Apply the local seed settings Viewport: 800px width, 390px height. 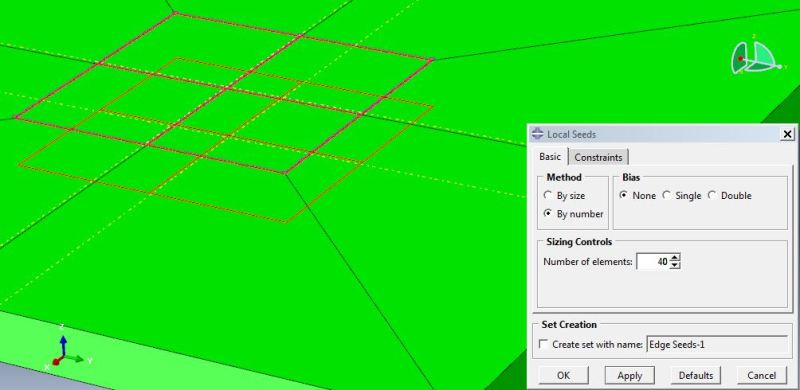pyautogui.click(x=630, y=375)
